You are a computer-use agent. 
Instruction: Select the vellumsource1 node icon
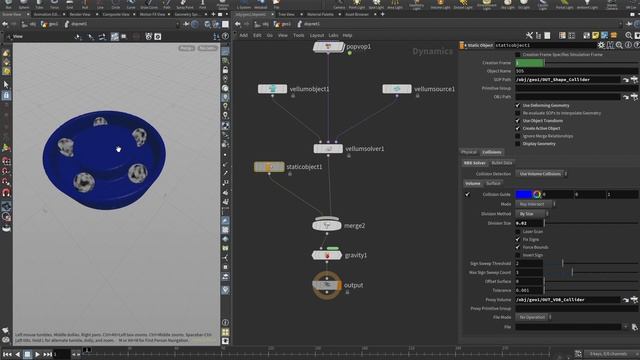(397, 89)
